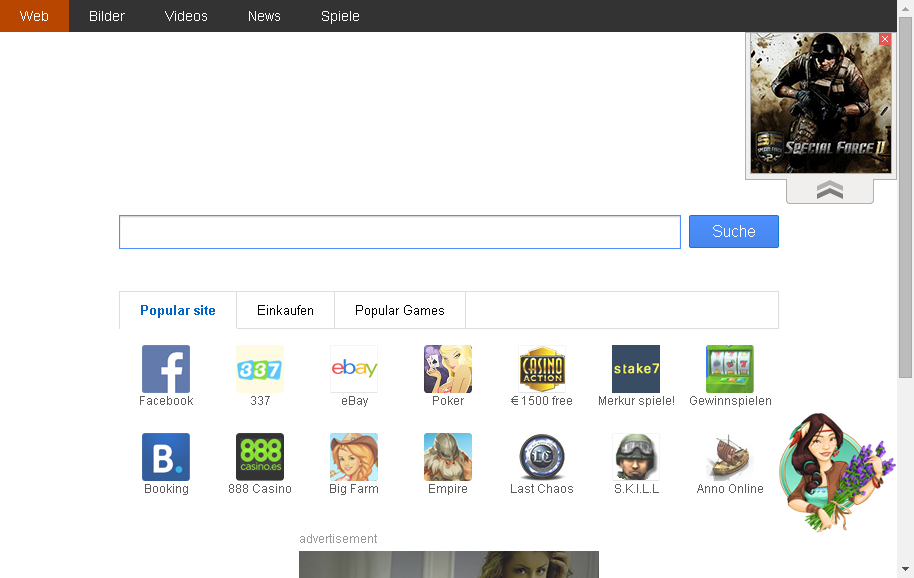Launch the Last Chaos game icon

click(x=542, y=457)
